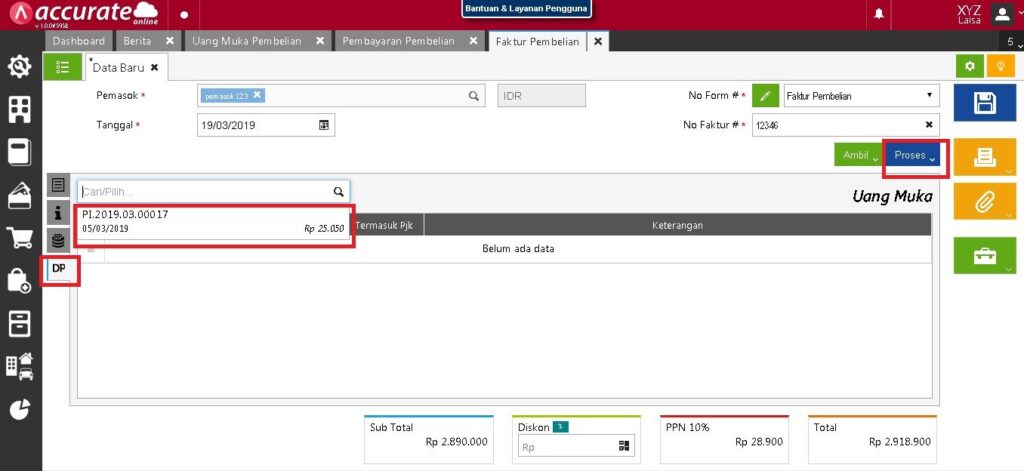
Task: Click the green pencil icon beside No Form
Action: coord(764,96)
